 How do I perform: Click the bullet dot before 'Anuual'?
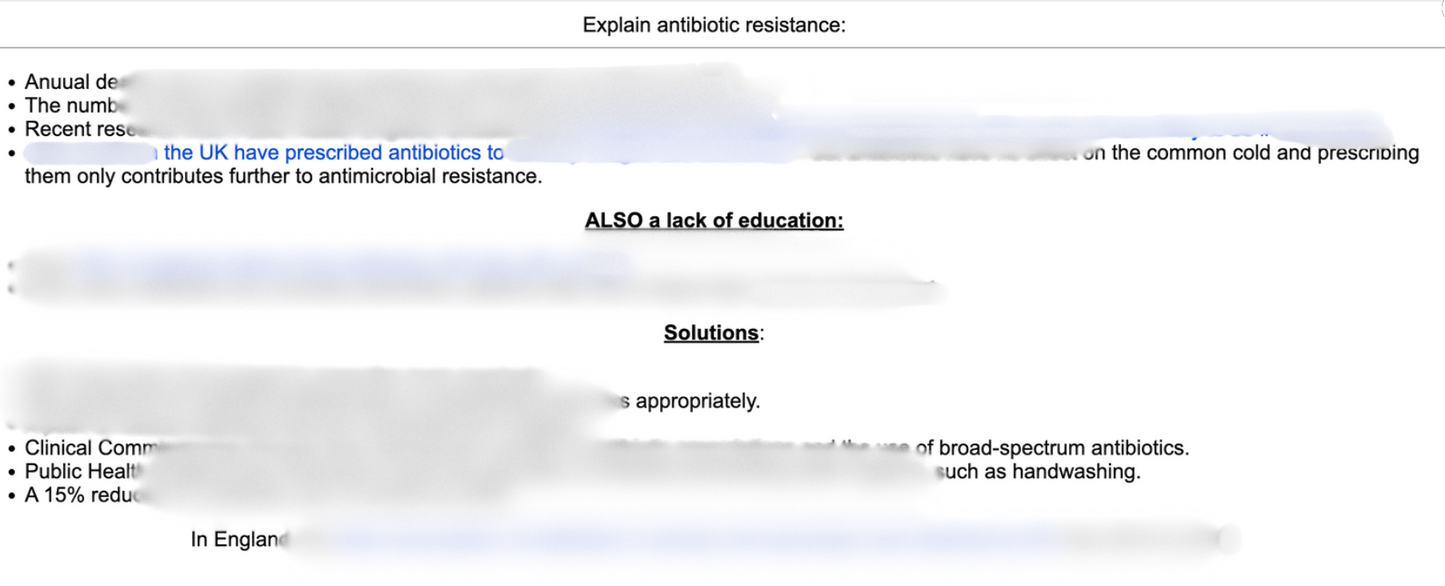tap(11, 83)
